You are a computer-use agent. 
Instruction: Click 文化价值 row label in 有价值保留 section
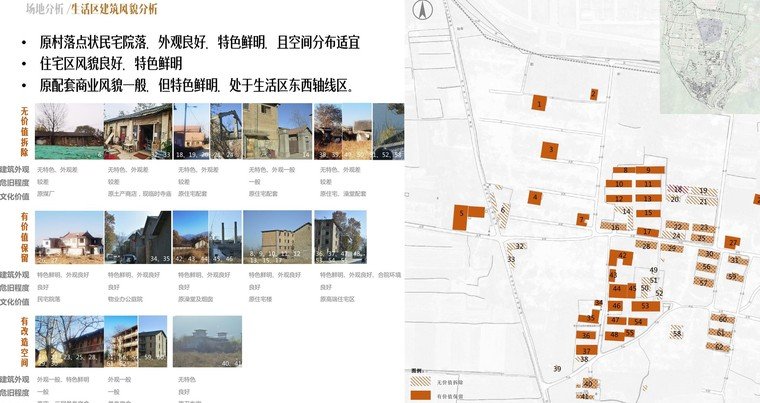tap(15, 302)
